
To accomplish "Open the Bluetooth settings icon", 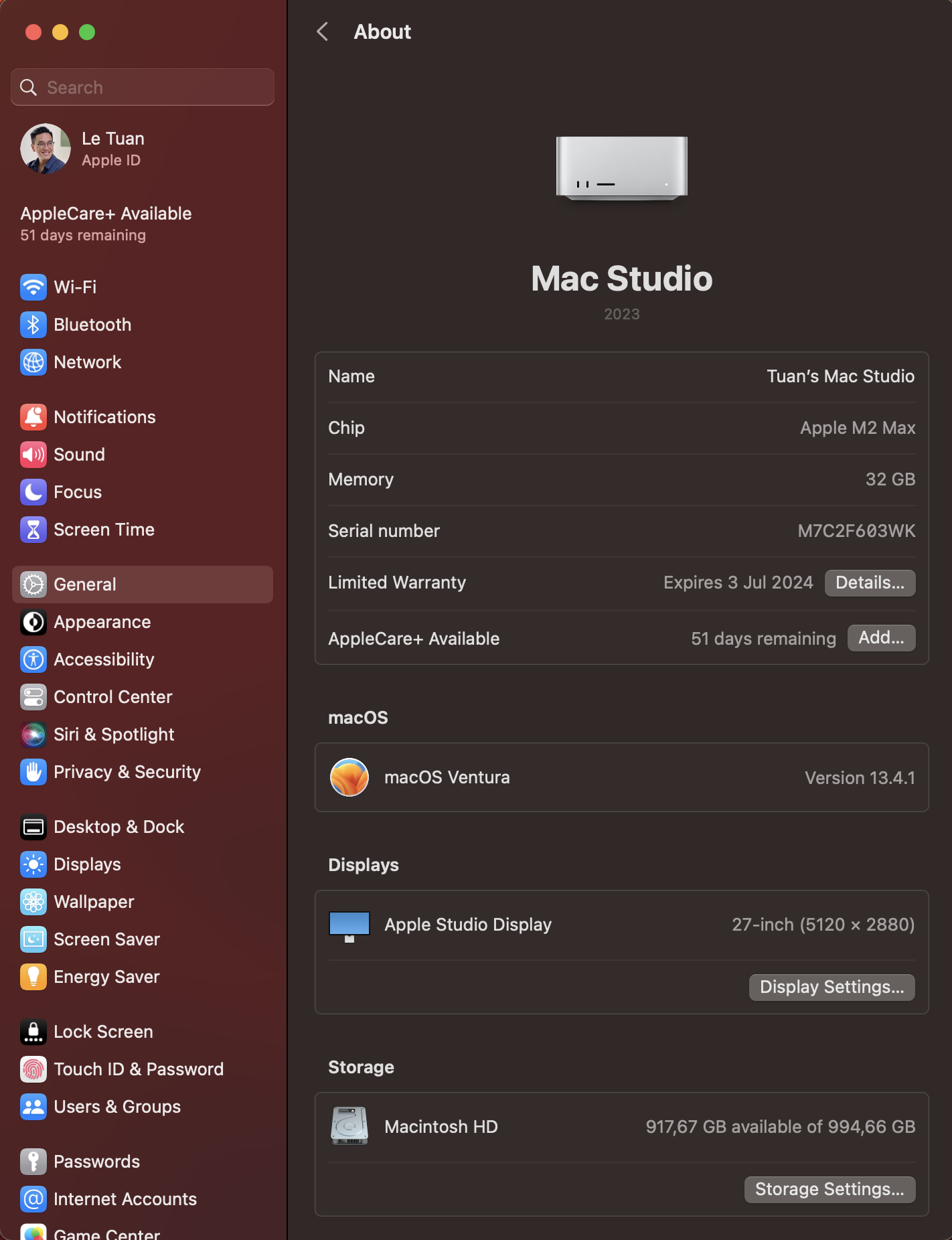I will [33, 325].
